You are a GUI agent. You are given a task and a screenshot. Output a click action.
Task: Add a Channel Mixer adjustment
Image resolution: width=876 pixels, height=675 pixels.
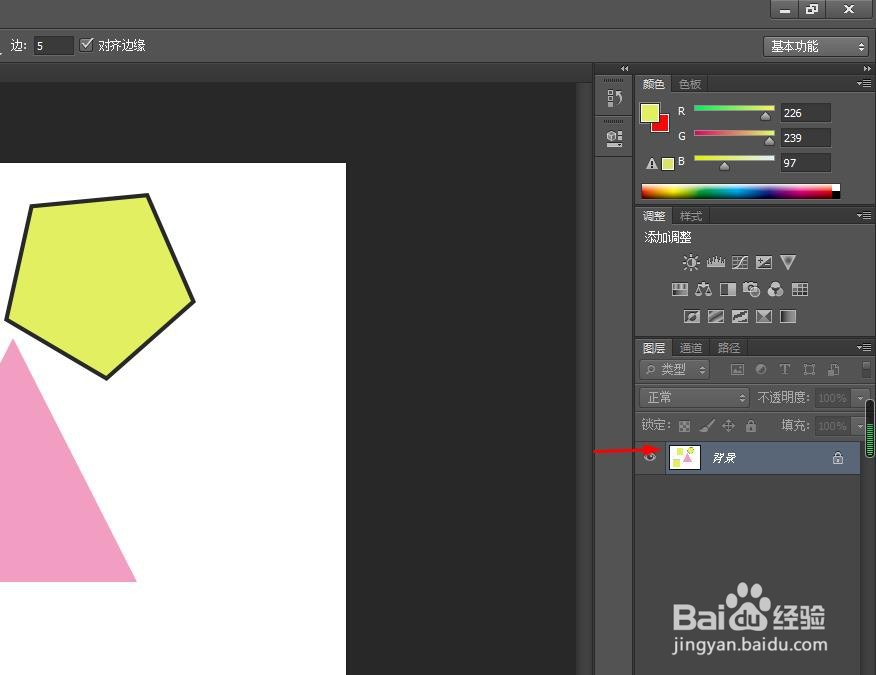point(775,289)
